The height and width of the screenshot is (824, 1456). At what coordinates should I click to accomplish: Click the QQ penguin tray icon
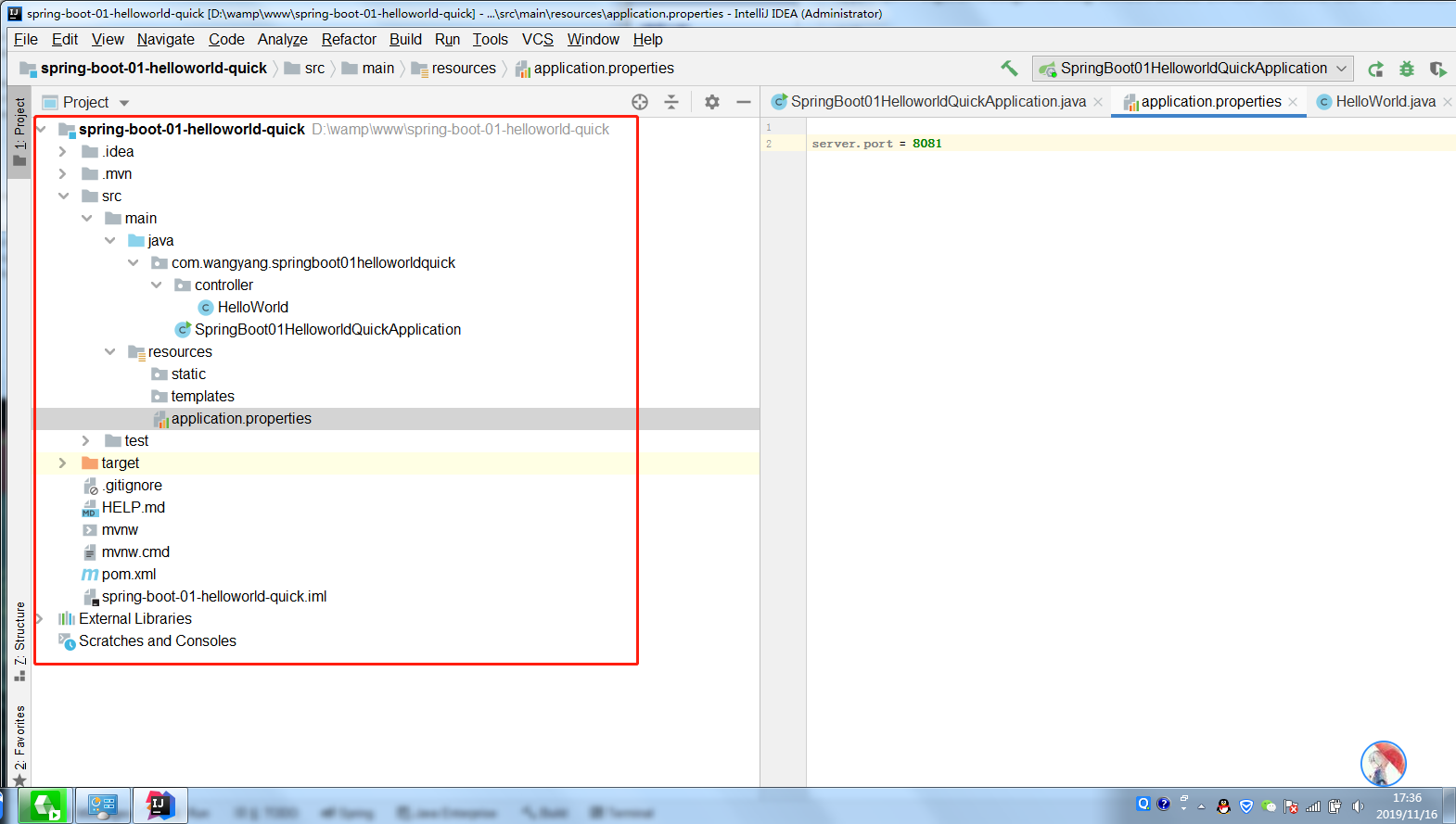click(x=1224, y=806)
